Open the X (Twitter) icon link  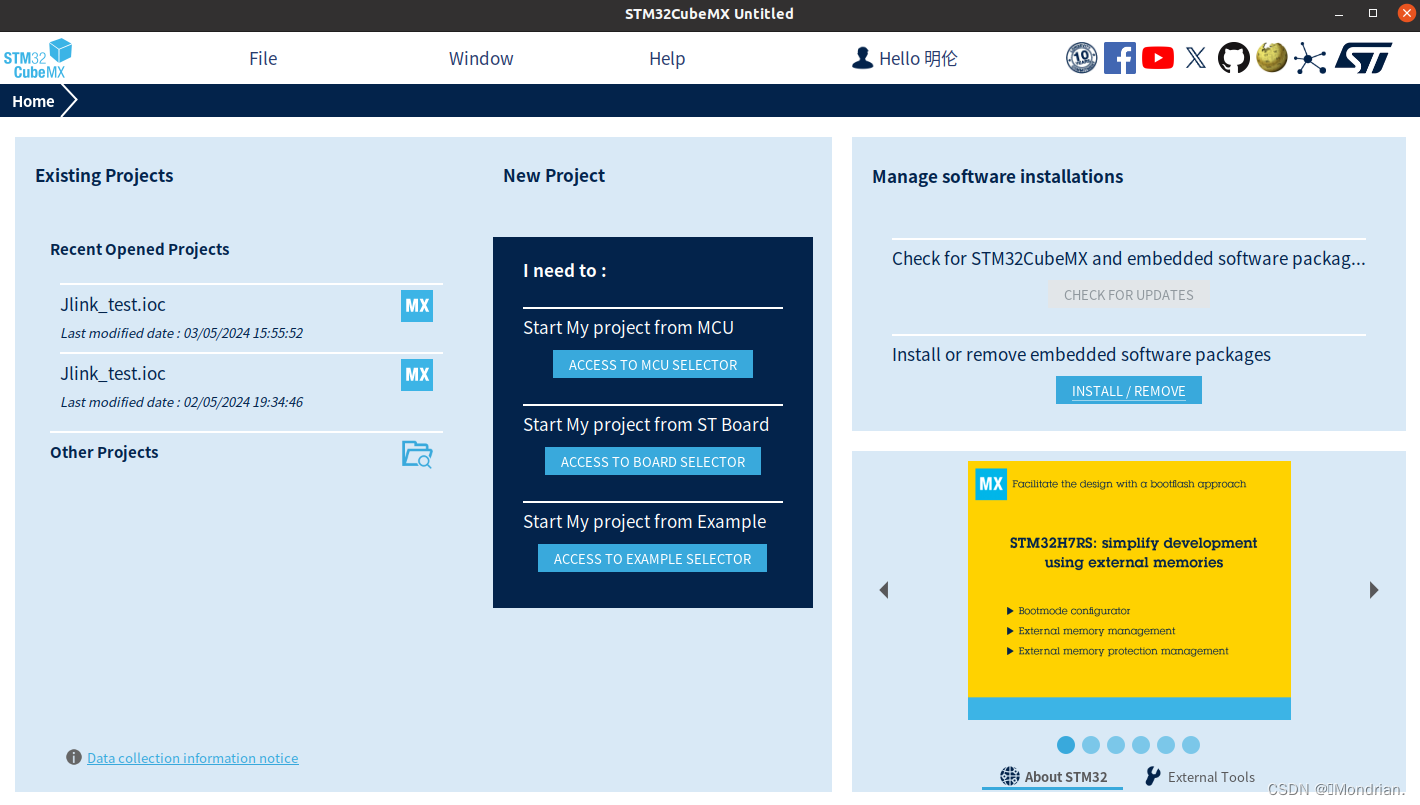(1196, 58)
